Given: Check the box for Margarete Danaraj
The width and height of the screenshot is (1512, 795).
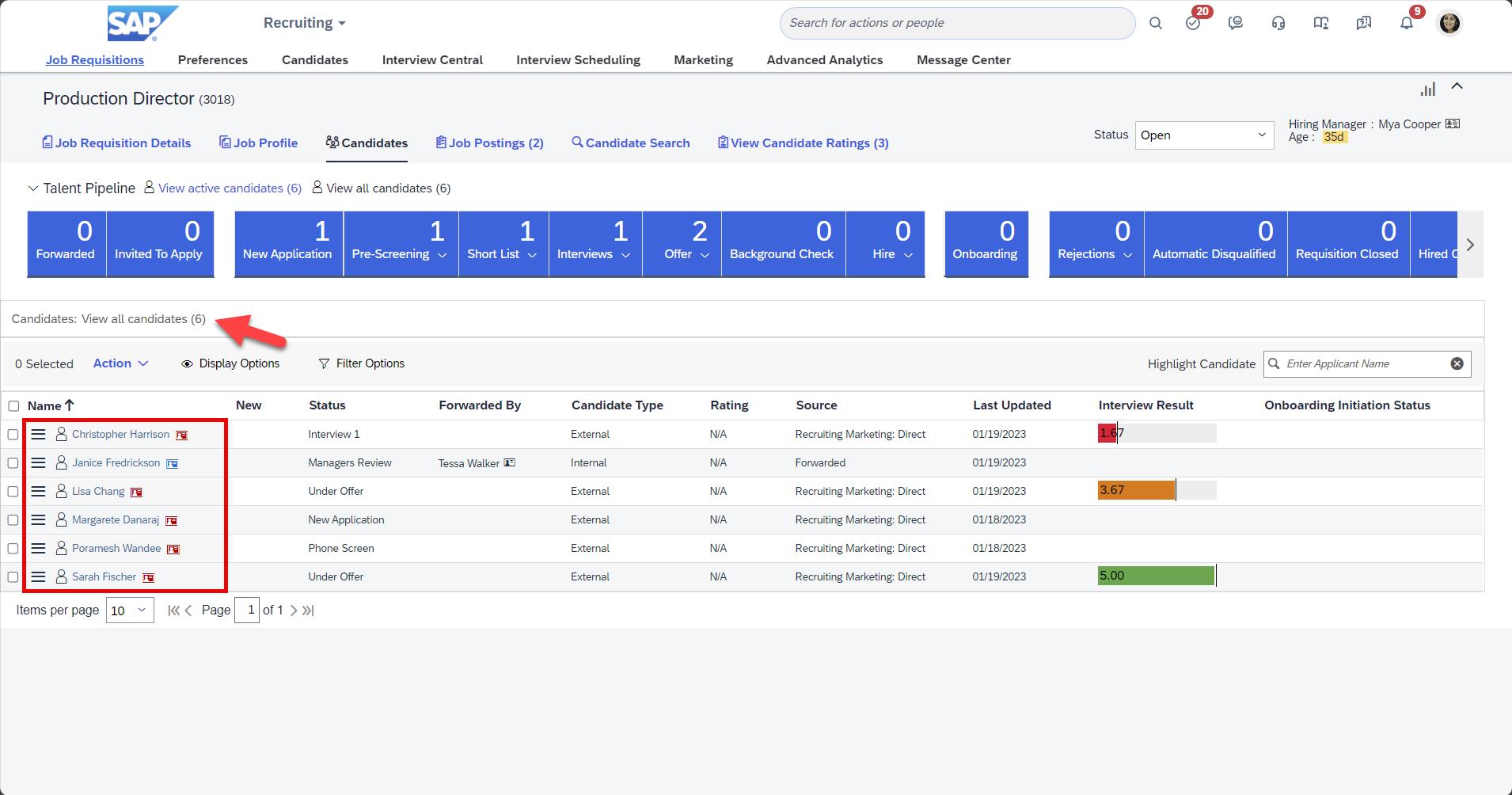Looking at the screenshot, I should [x=13, y=520].
